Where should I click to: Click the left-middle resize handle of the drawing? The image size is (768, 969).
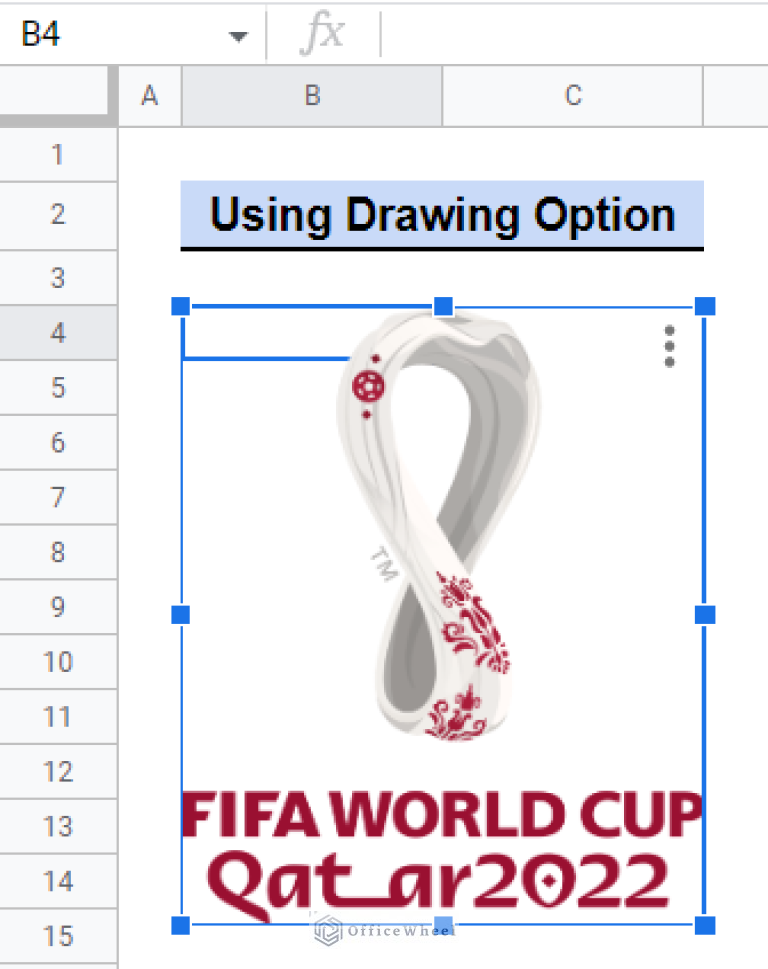tap(180, 615)
